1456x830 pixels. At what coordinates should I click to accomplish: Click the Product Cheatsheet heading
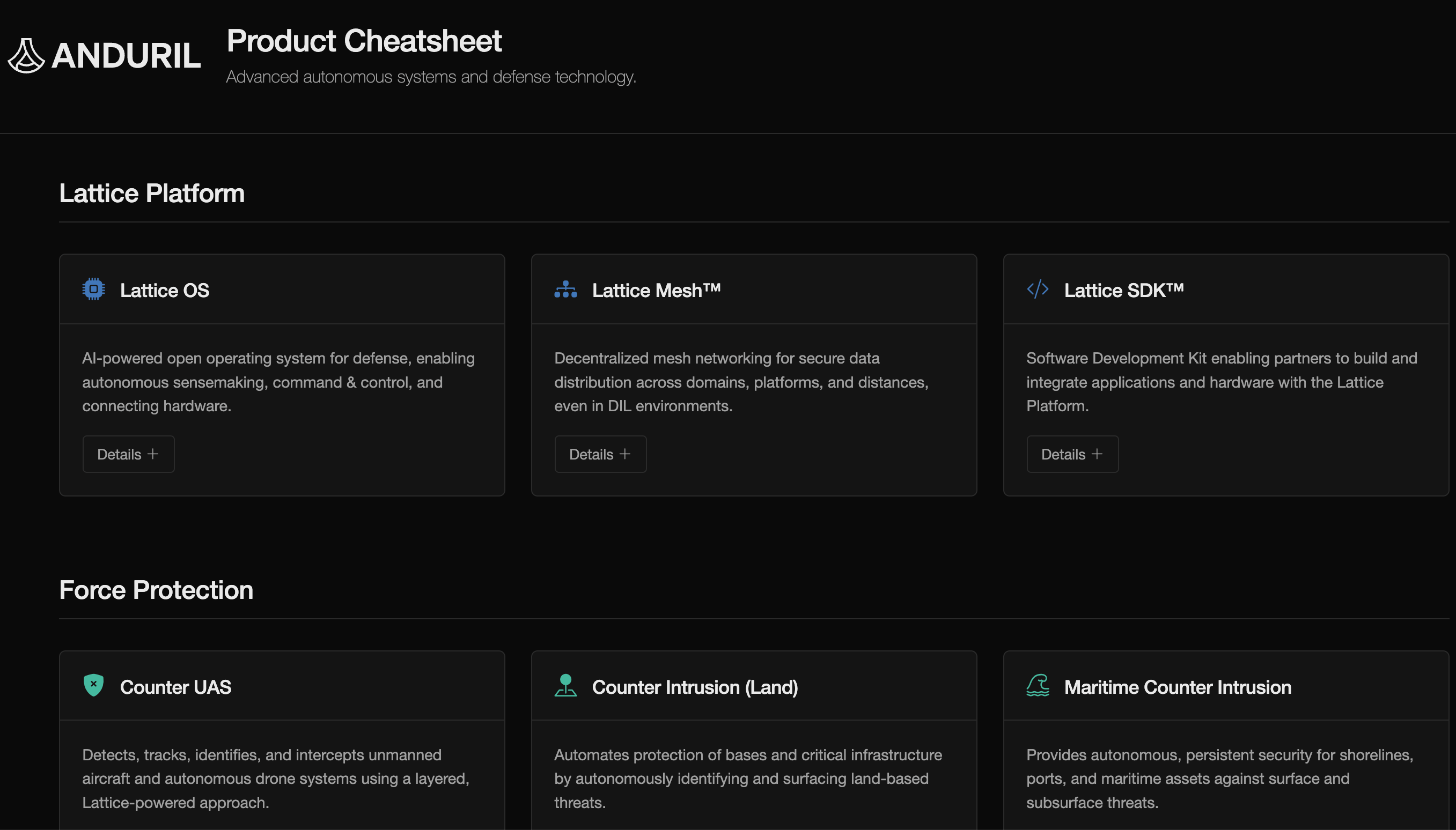tap(364, 41)
